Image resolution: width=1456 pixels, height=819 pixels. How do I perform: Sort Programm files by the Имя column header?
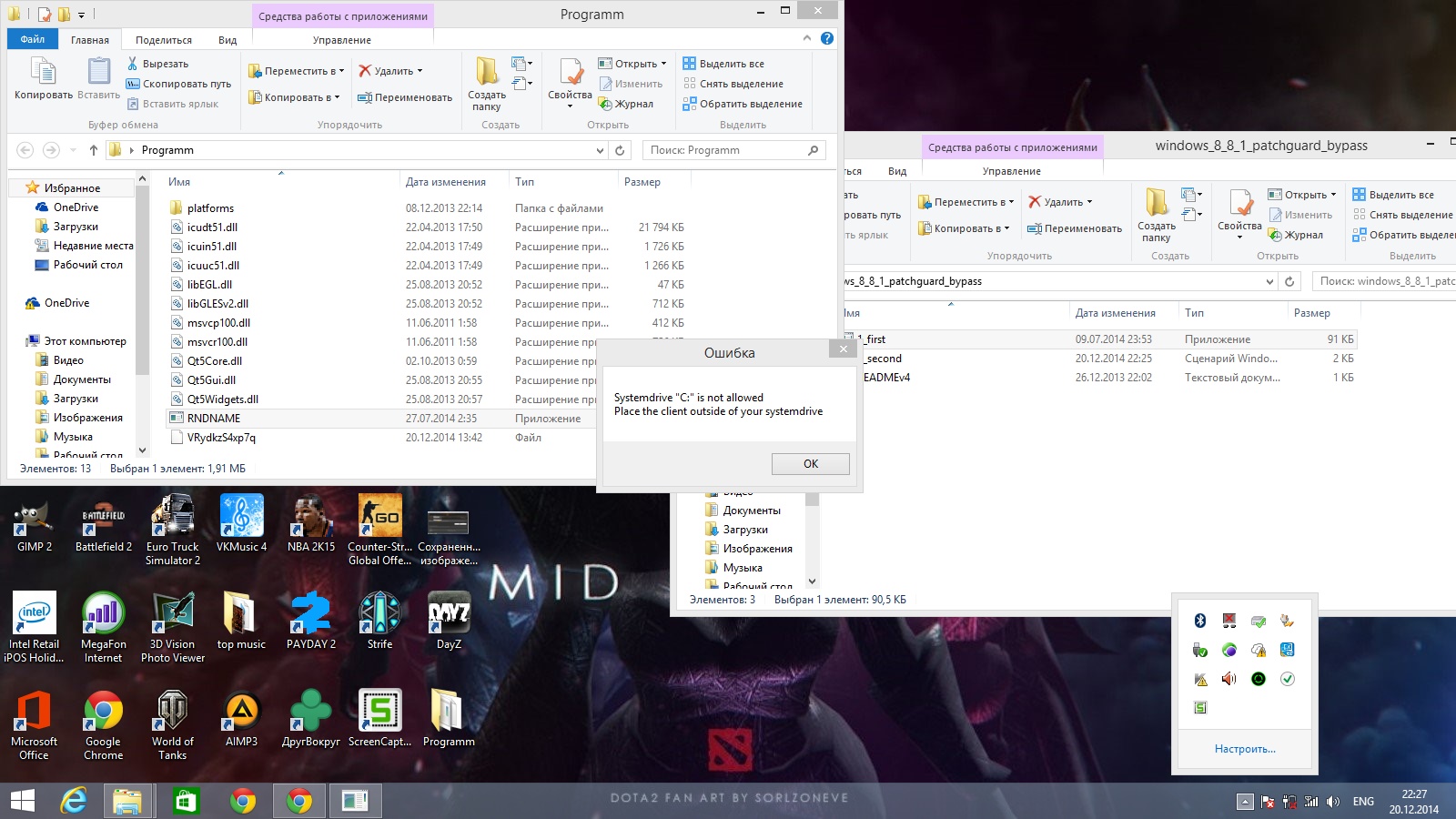coord(179,182)
